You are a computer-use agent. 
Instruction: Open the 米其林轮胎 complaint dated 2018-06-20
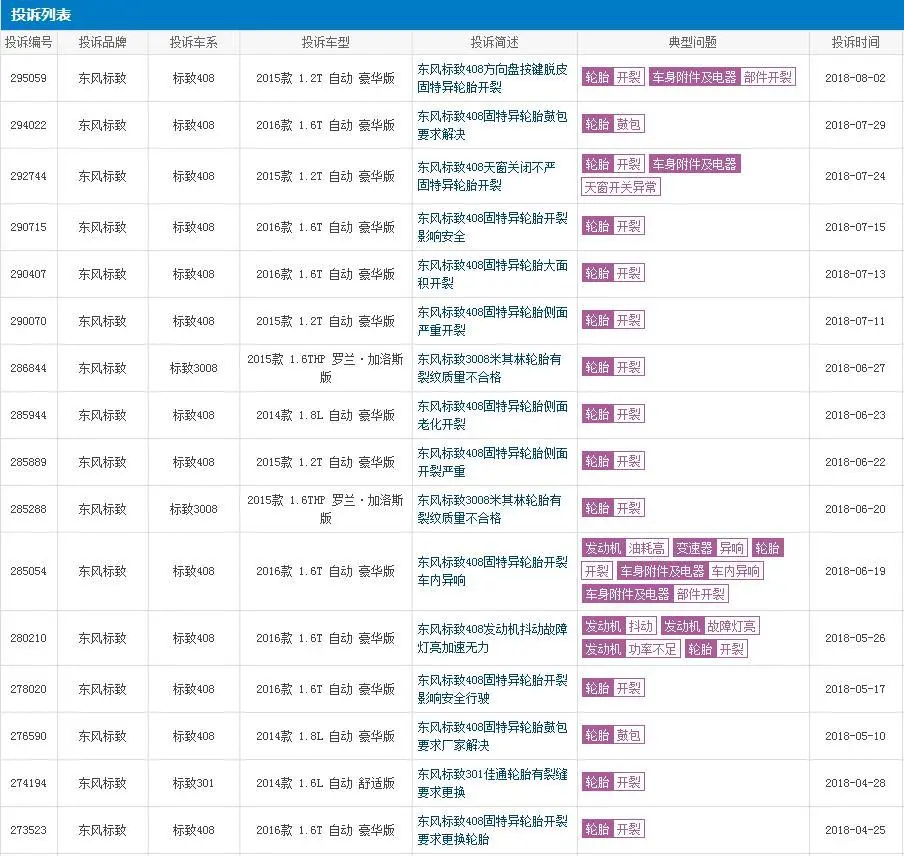point(489,509)
